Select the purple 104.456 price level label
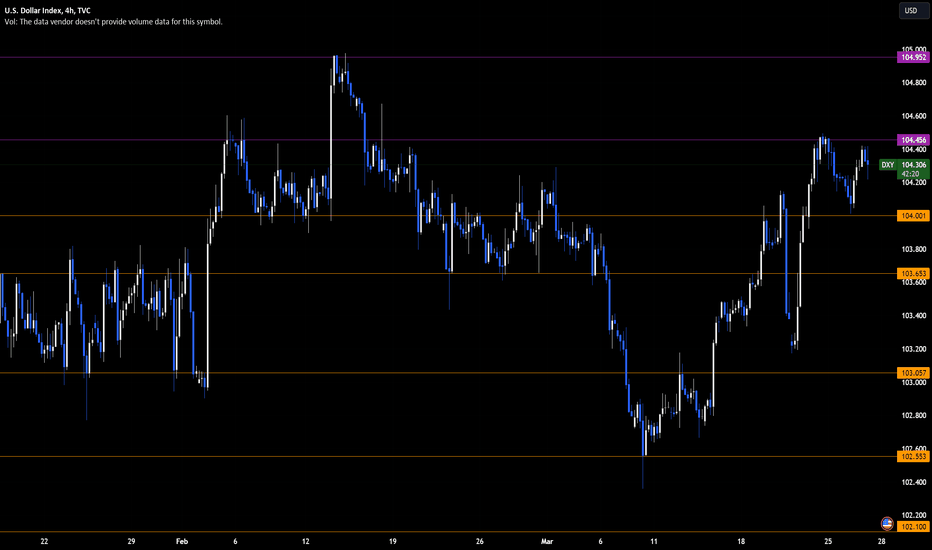The height and width of the screenshot is (550, 932). 913,140
